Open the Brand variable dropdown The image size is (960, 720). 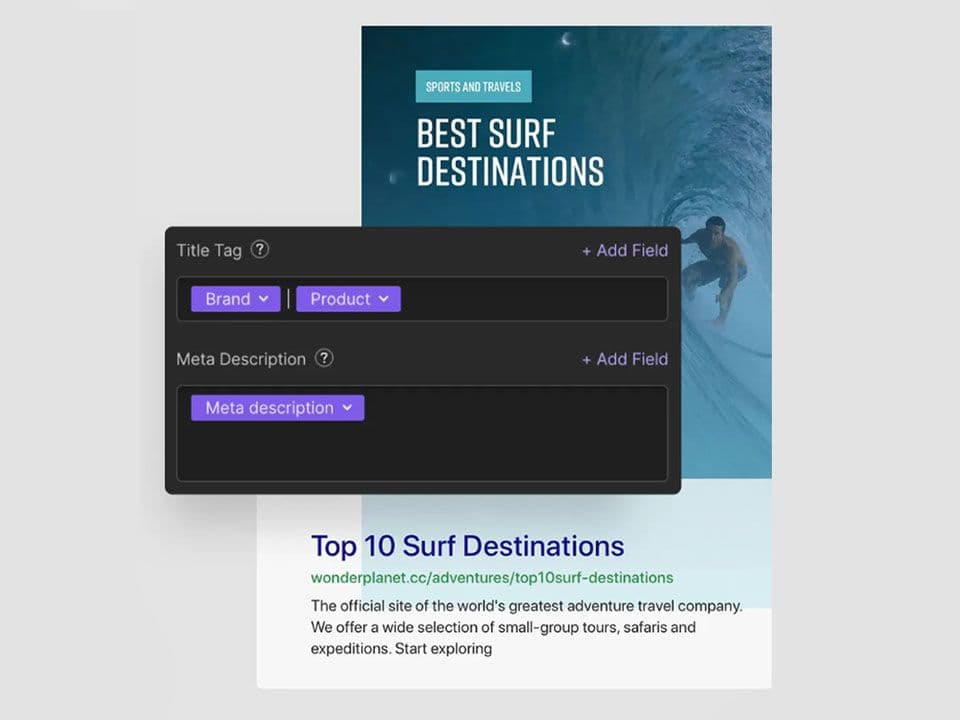235,299
